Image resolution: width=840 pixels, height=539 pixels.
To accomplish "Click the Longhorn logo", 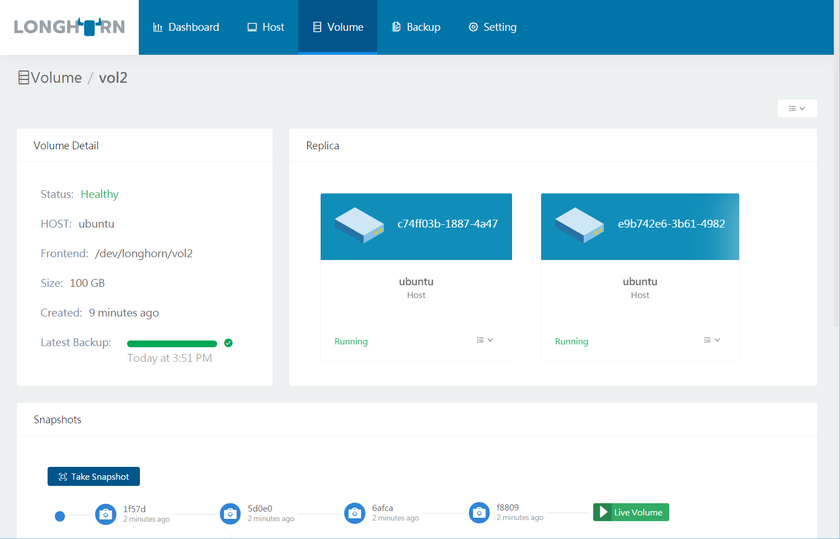I will pyautogui.click(x=69, y=27).
